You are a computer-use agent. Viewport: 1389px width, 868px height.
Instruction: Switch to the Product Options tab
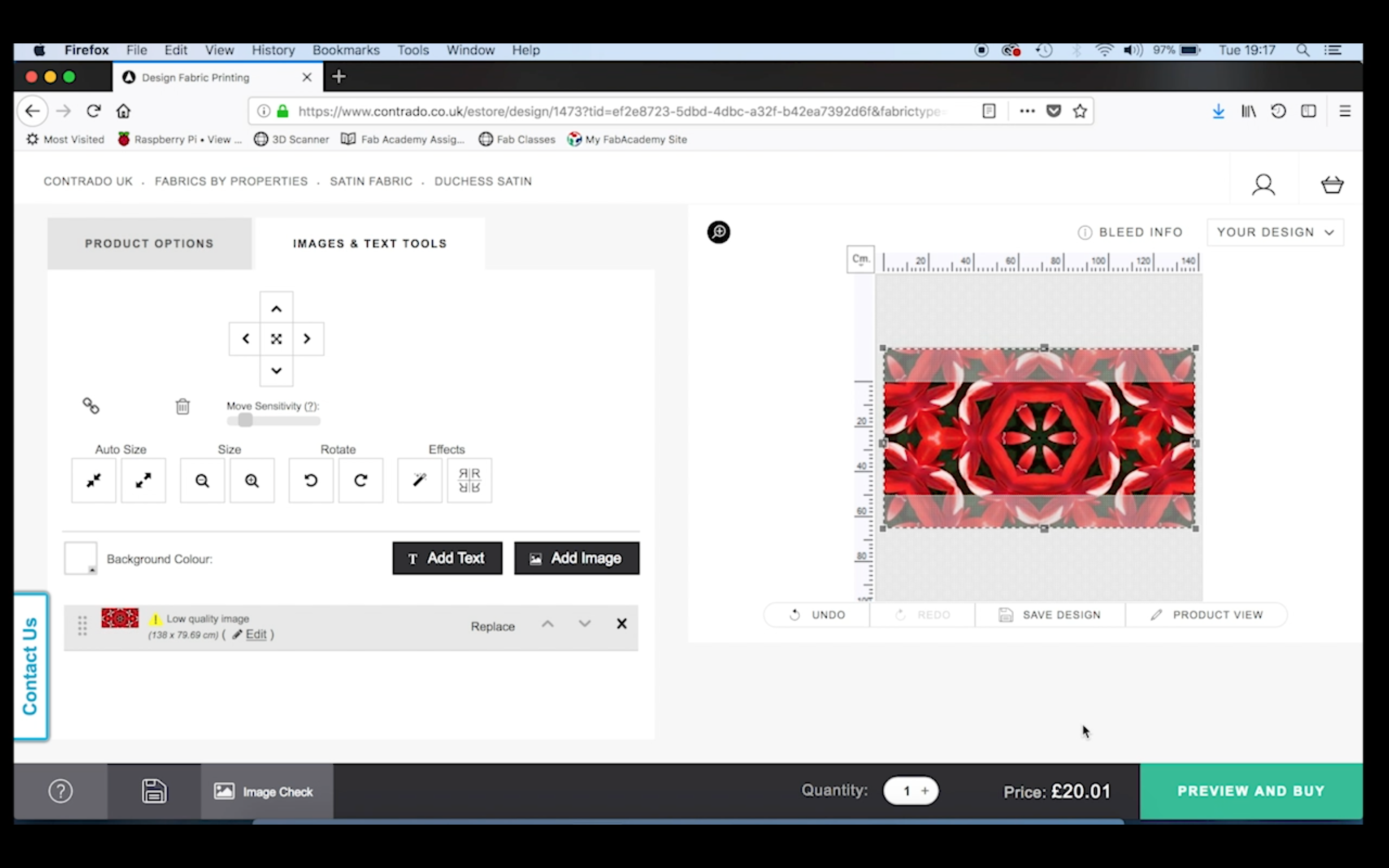click(x=149, y=244)
